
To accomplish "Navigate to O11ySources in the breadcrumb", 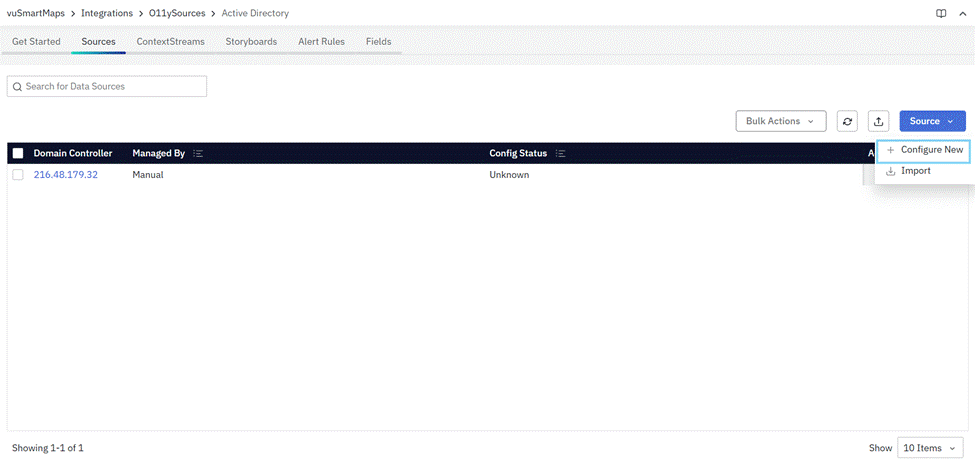I will pyautogui.click(x=178, y=13).
